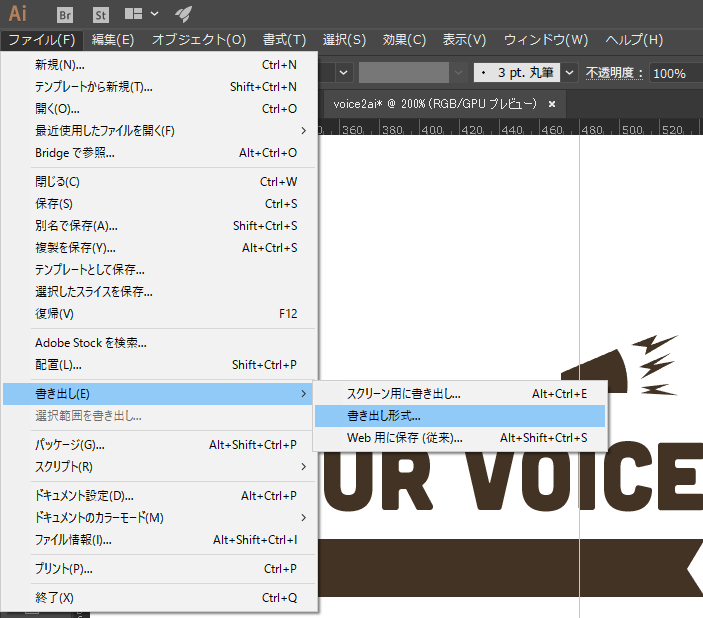This screenshot has width=703, height=618.
Task: Open the arrange documents layout icon
Action: (x=133, y=13)
